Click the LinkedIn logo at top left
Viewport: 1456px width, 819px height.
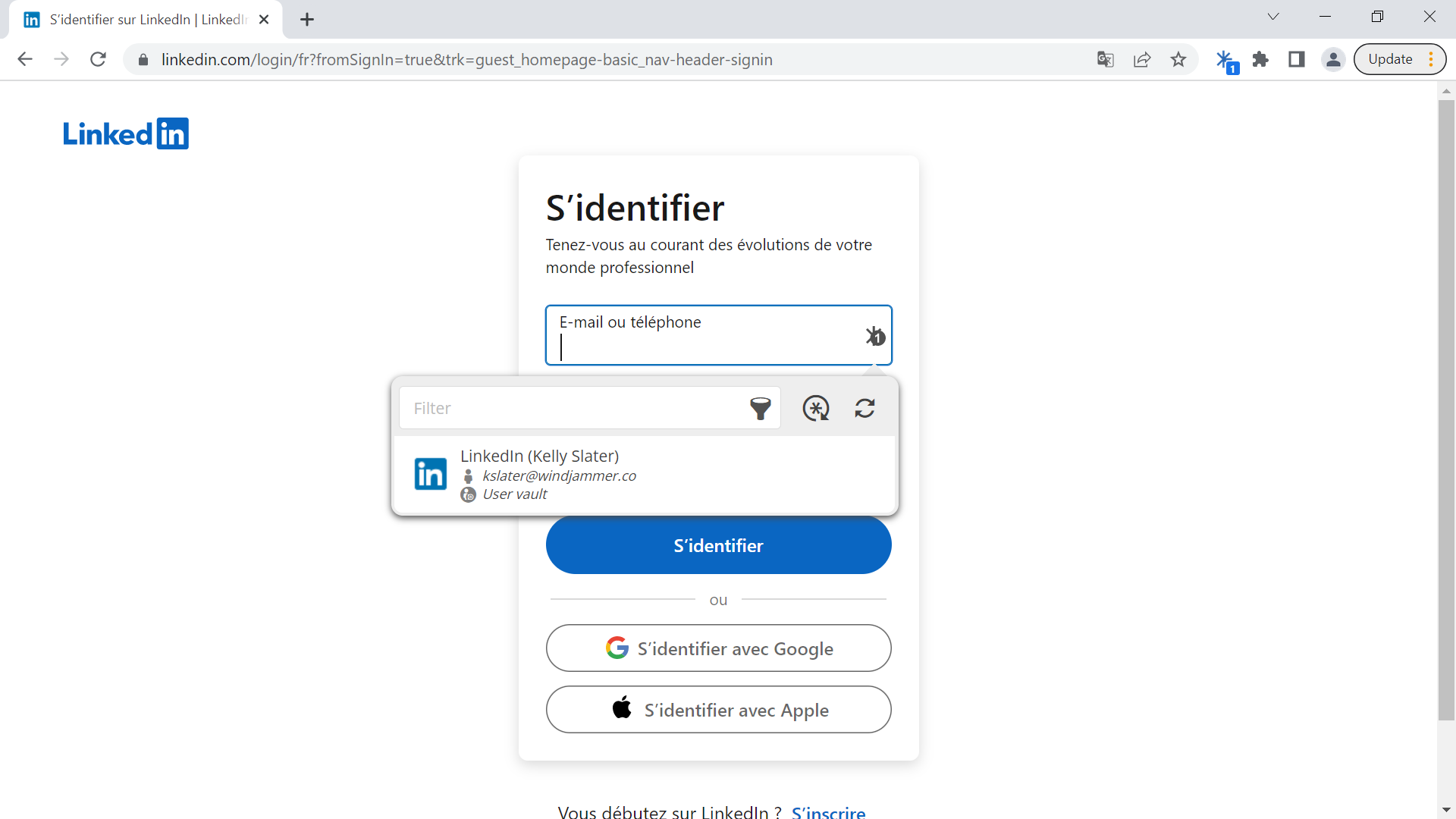click(x=126, y=133)
